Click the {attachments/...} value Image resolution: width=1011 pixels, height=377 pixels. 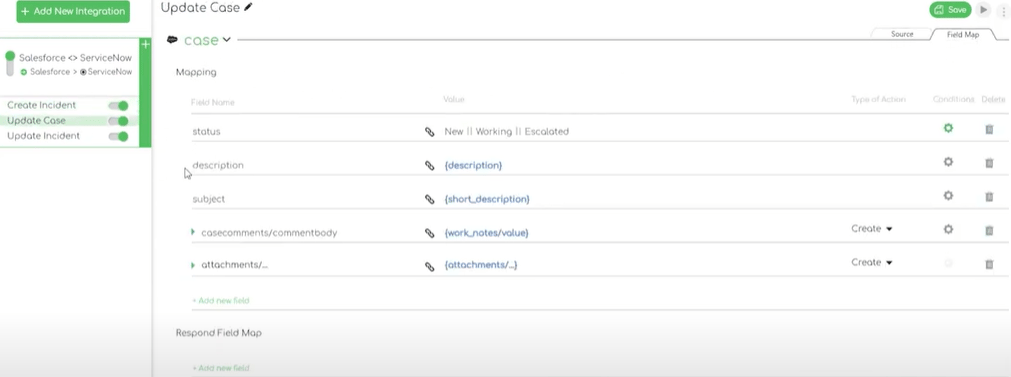tap(481, 265)
